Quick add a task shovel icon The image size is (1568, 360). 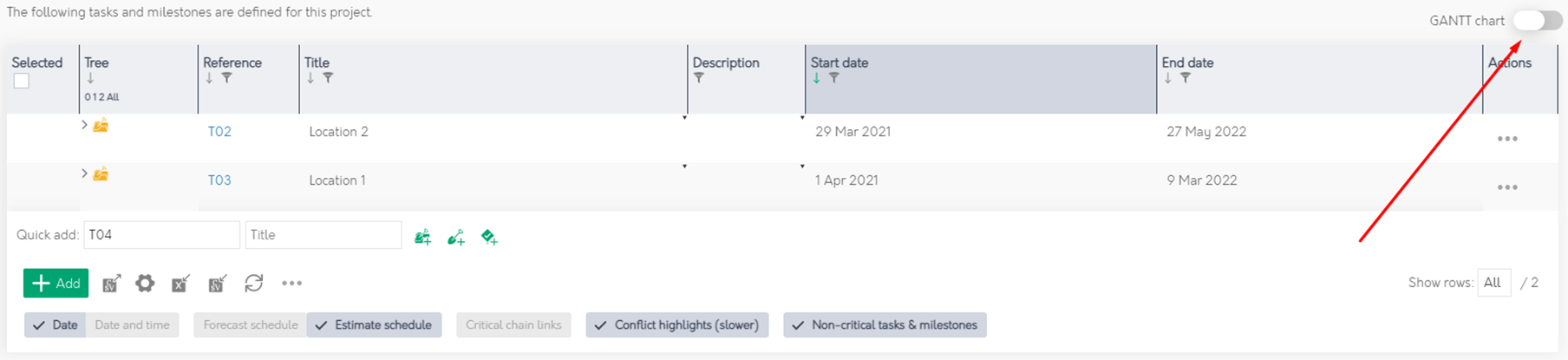456,237
